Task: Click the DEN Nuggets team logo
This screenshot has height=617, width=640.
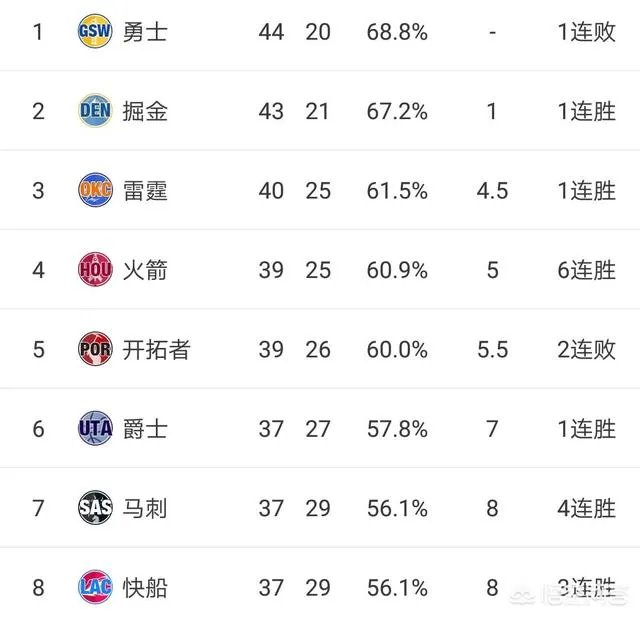Action: coord(95,111)
